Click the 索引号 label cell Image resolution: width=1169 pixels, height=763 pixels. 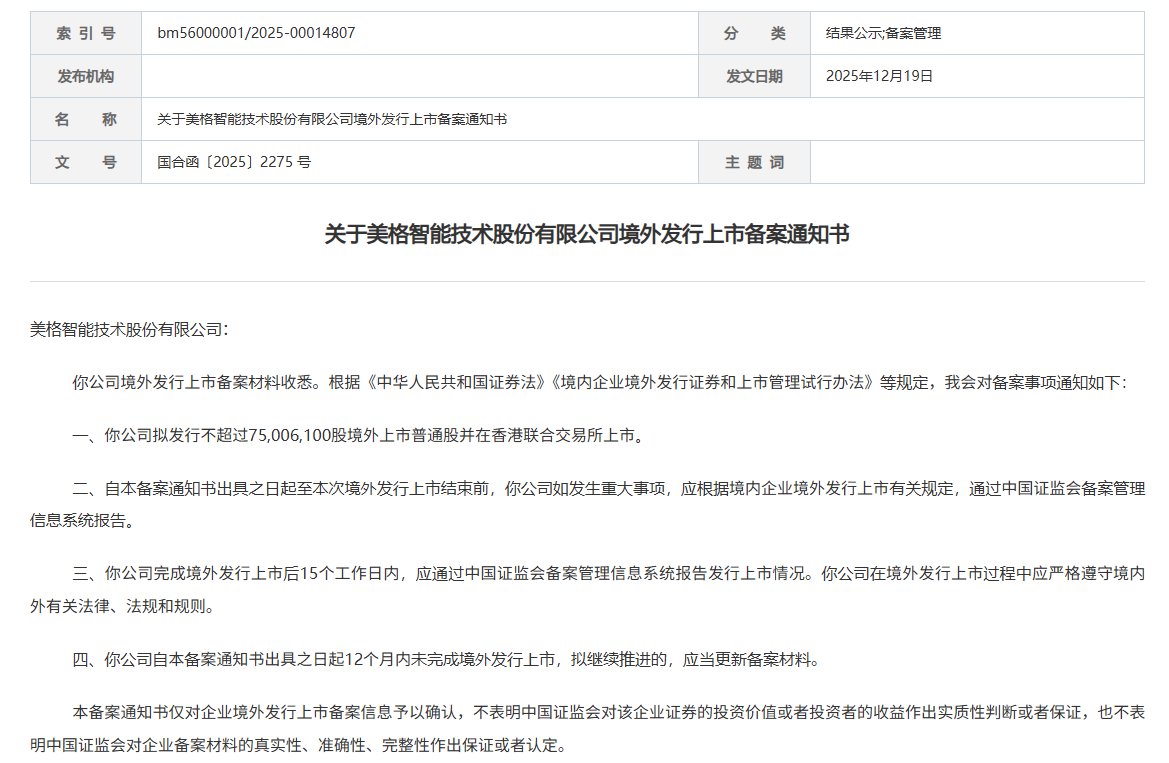tap(85, 32)
